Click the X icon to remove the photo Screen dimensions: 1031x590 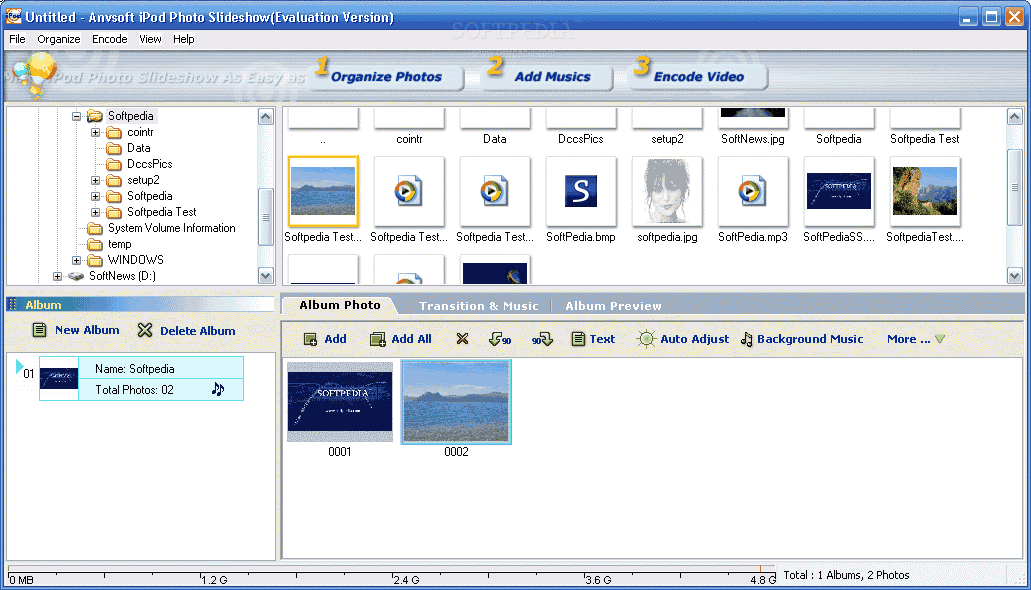pyautogui.click(x=462, y=339)
